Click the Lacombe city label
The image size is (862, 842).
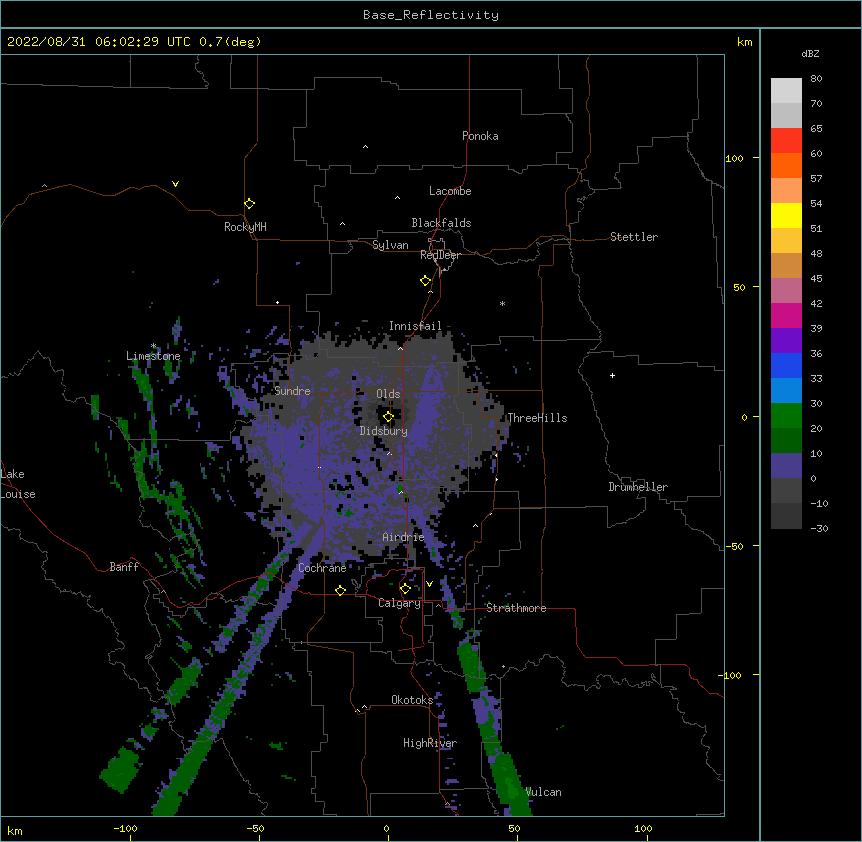450,191
